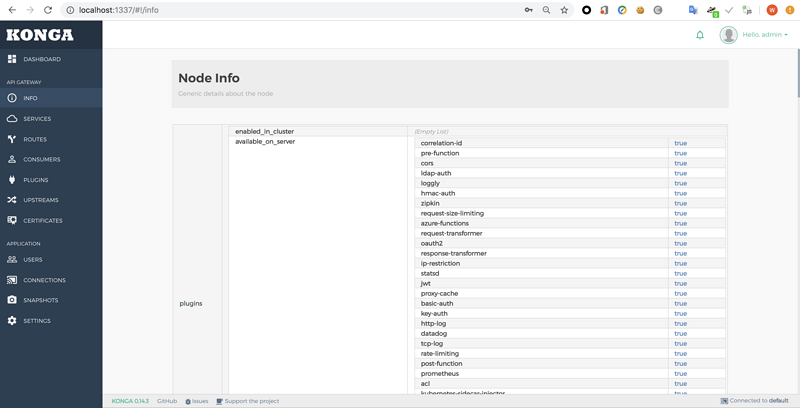Reload the page in browser
800x408 pixels.
(47, 10)
